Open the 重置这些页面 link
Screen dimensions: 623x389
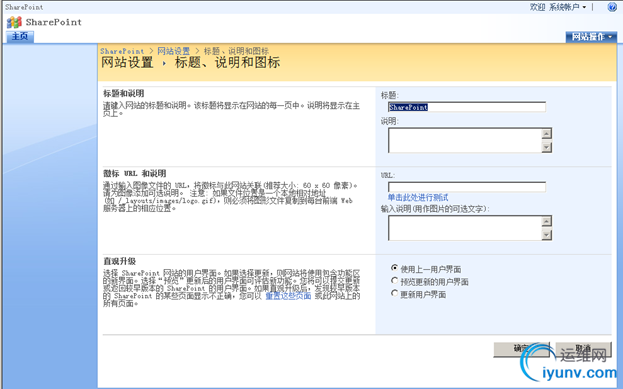click(288, 296)
